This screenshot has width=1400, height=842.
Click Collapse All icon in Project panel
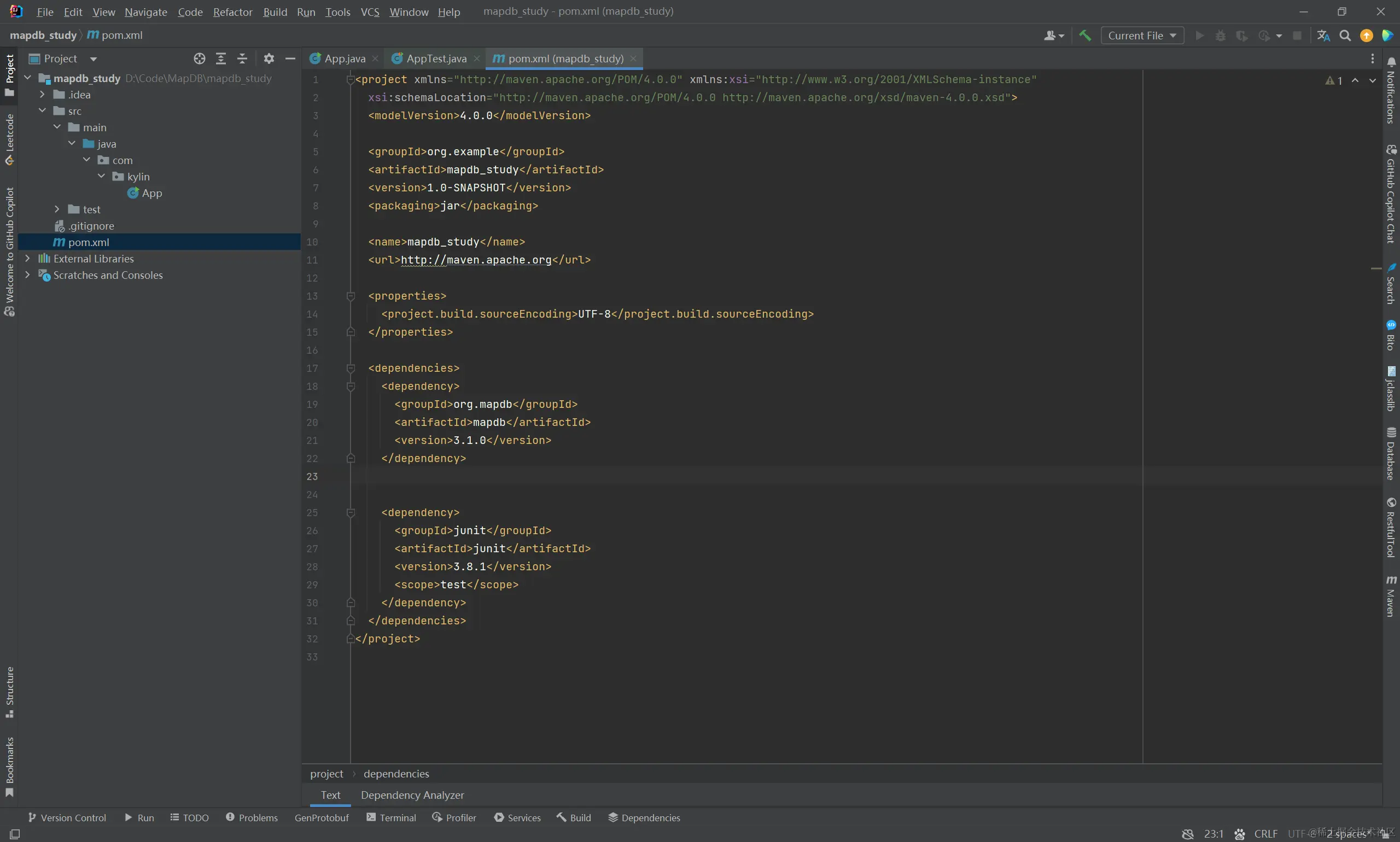click(x=242, y=59)
